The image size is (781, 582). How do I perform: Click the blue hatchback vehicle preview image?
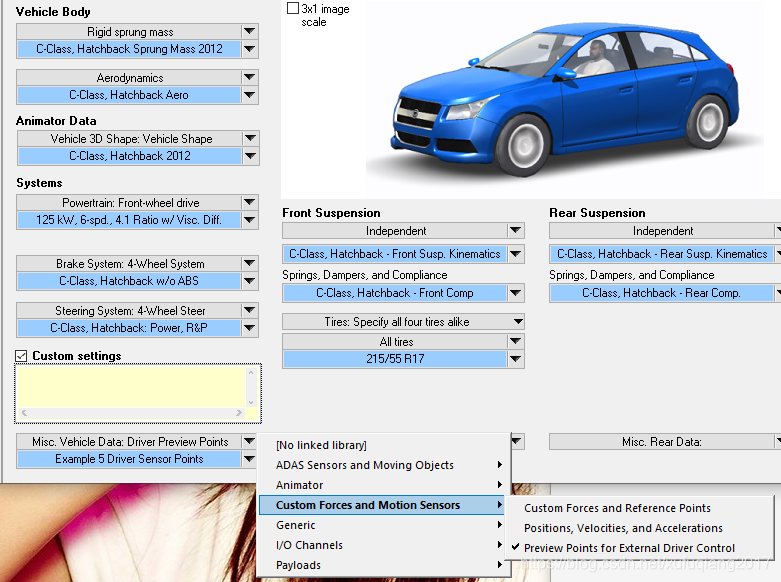click(x=566, y=98)
